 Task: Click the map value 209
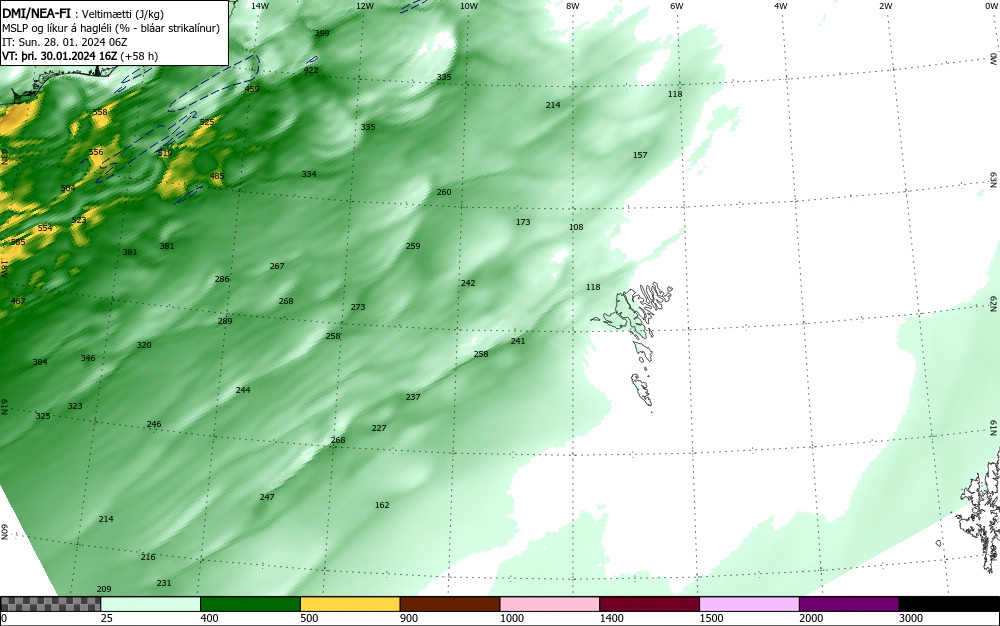(104, 589)
